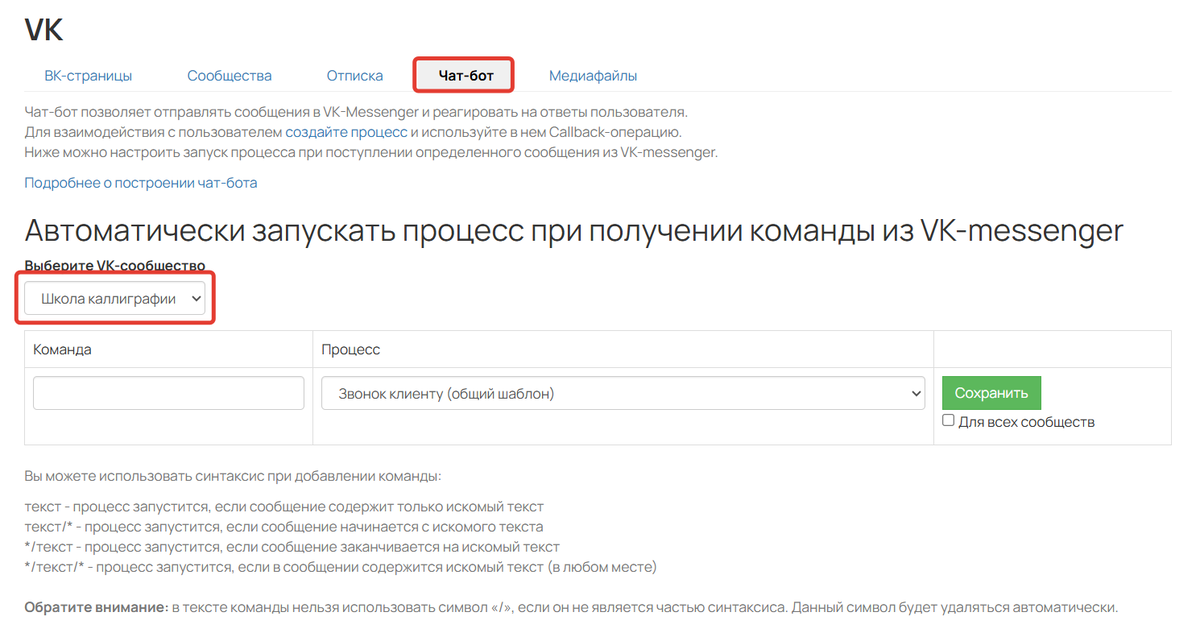
Task: Go to the Отписка tab
Action: (354, 75)
